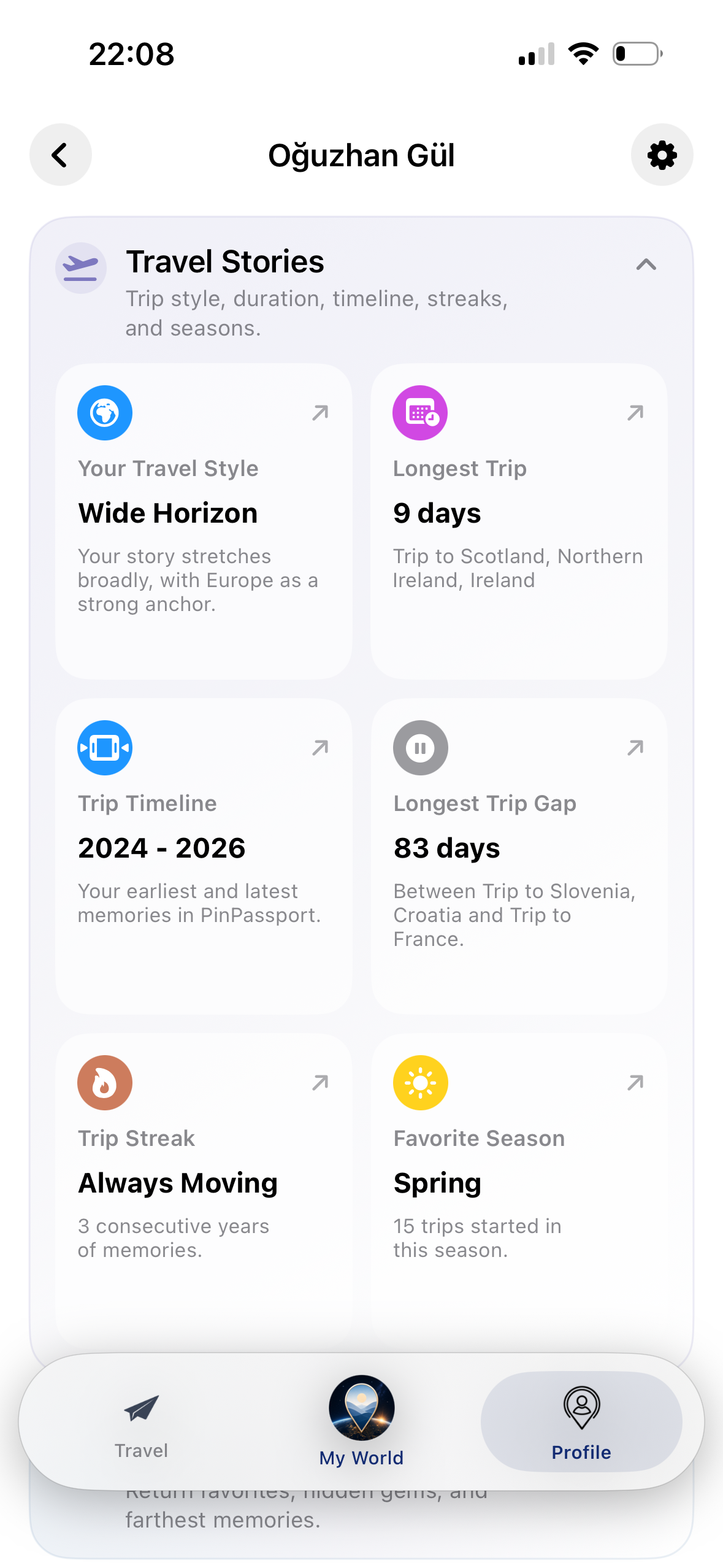Tap the blue globe Travel Style icon

pos(105,413)
